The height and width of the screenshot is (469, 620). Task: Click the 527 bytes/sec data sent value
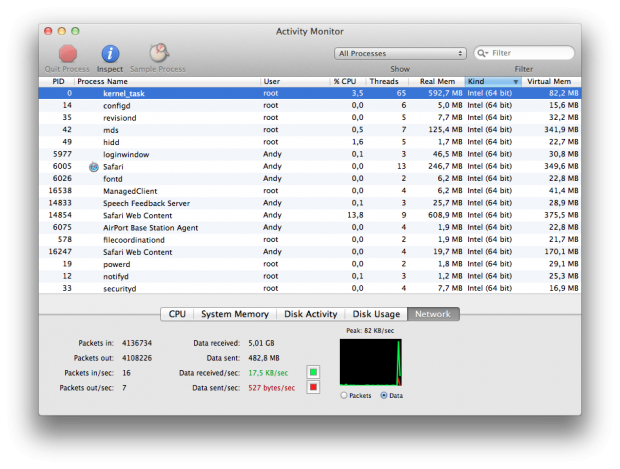[272, 388]
